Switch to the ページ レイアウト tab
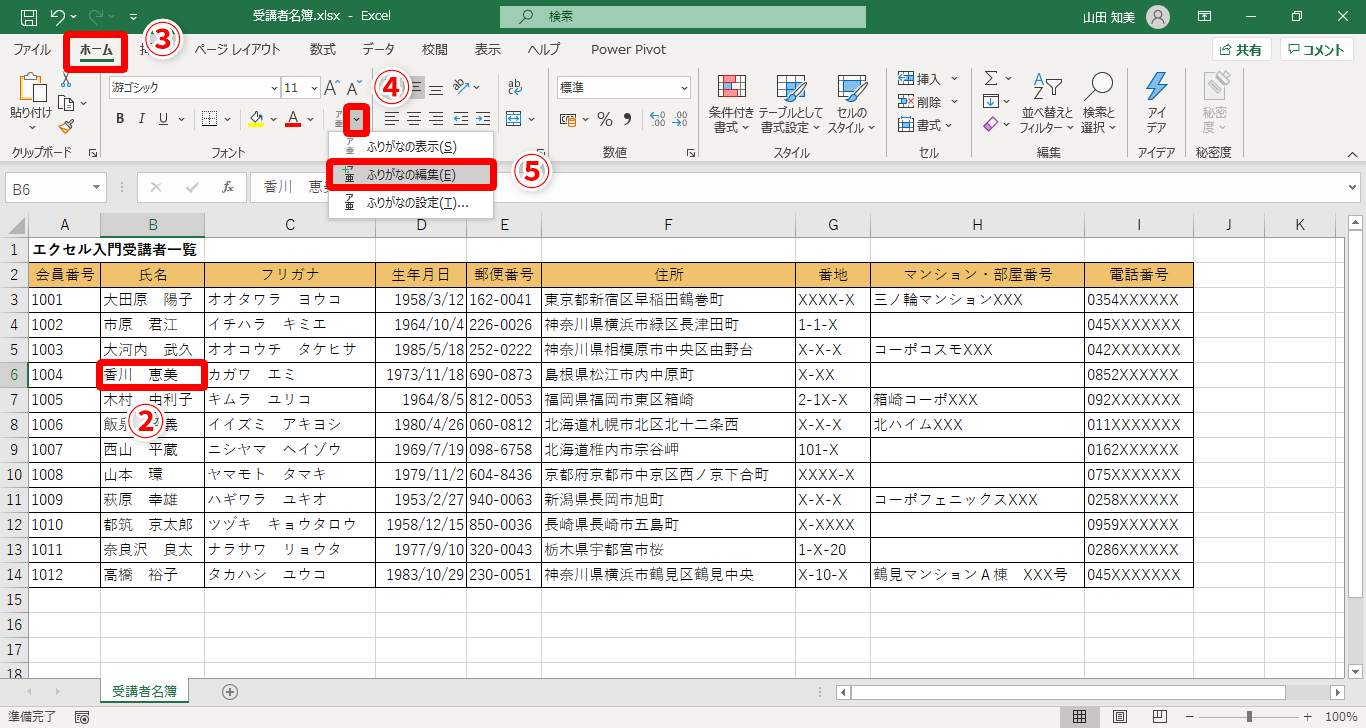The width and height of the screenshot is (1366, 728). [237, 50]
